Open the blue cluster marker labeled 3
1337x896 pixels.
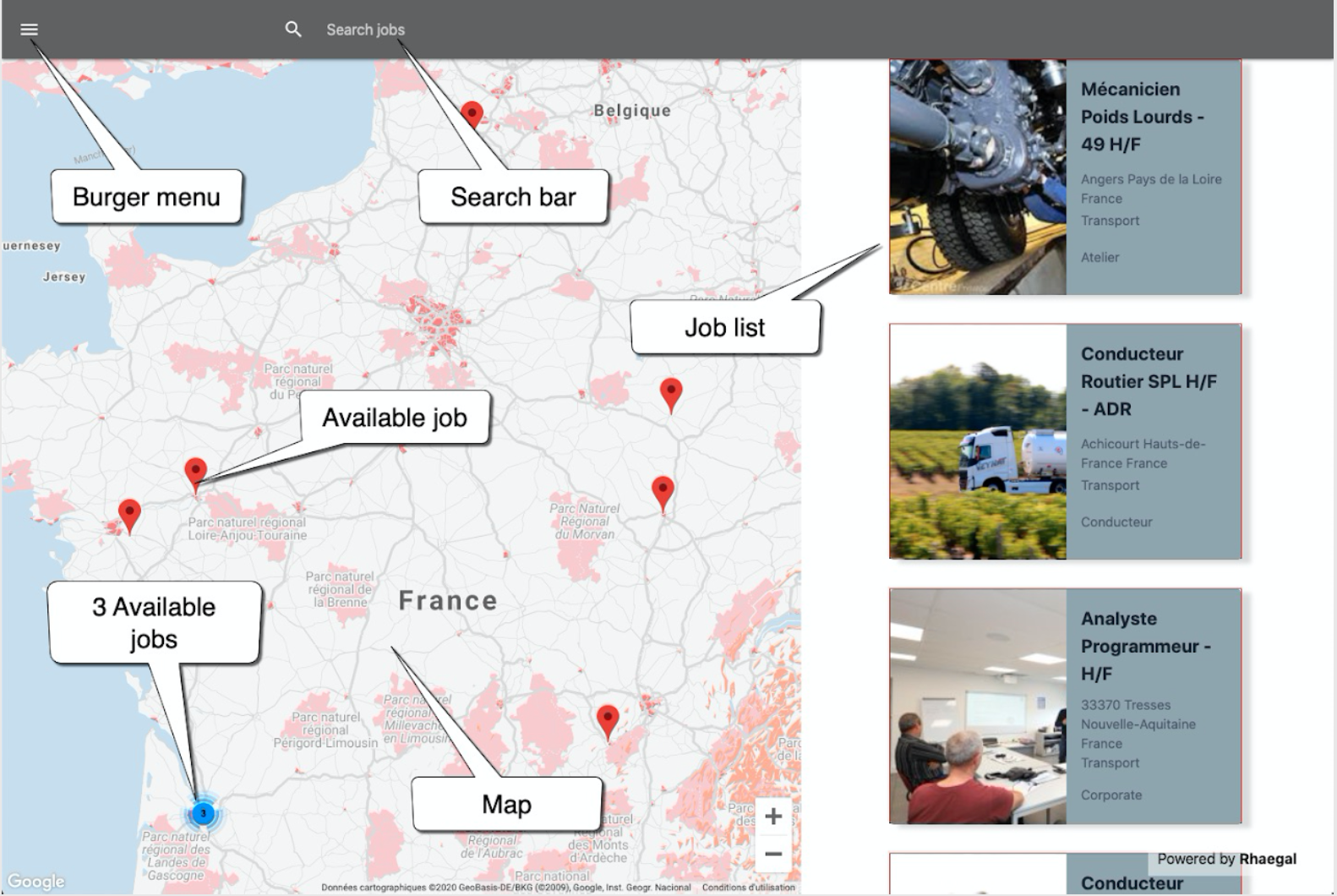point(203,813)
